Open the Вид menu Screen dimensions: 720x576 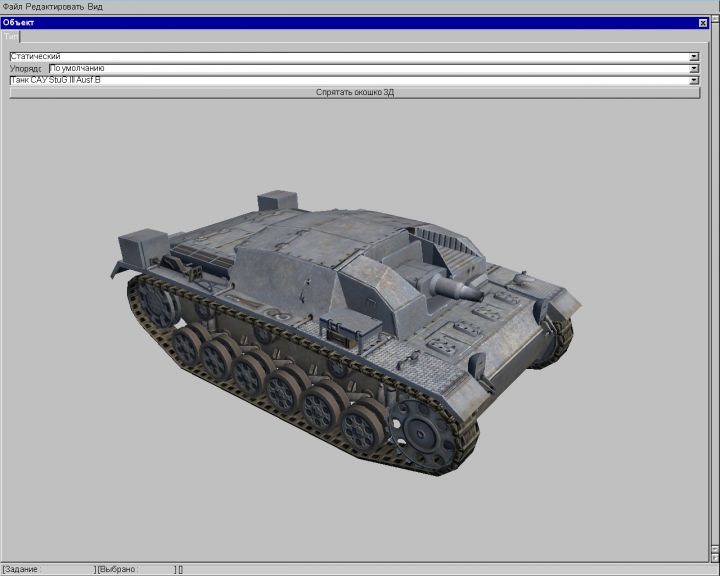(x=95, y=6)
